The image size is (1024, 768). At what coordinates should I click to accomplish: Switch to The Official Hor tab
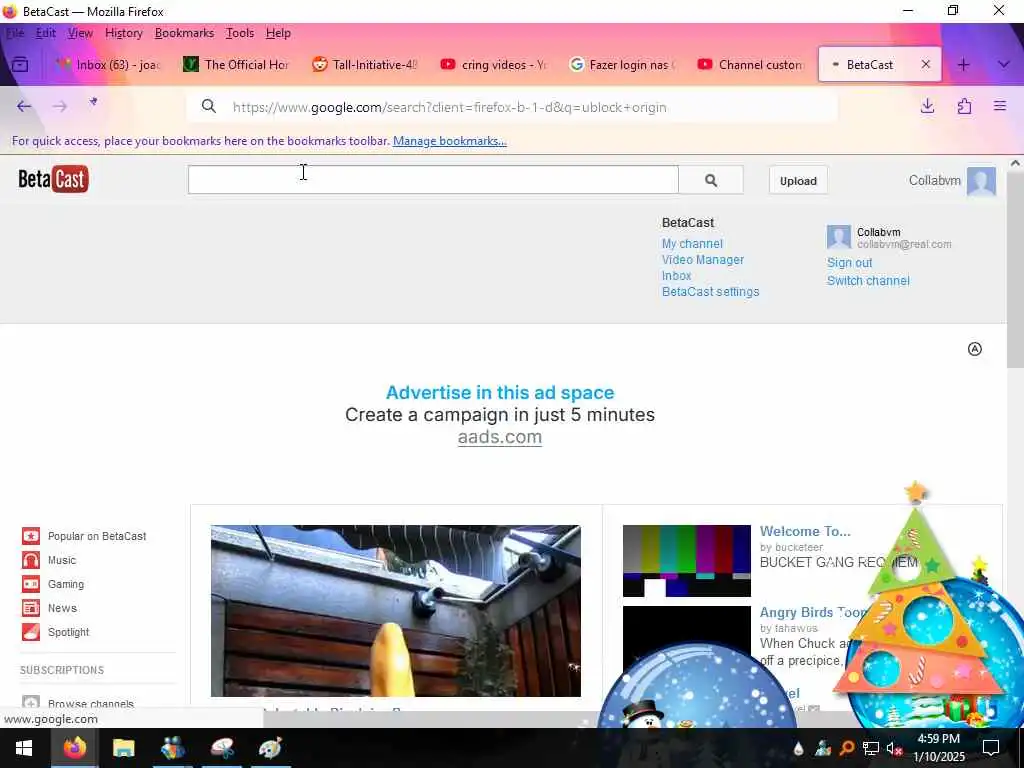click(x=236, y=65)
